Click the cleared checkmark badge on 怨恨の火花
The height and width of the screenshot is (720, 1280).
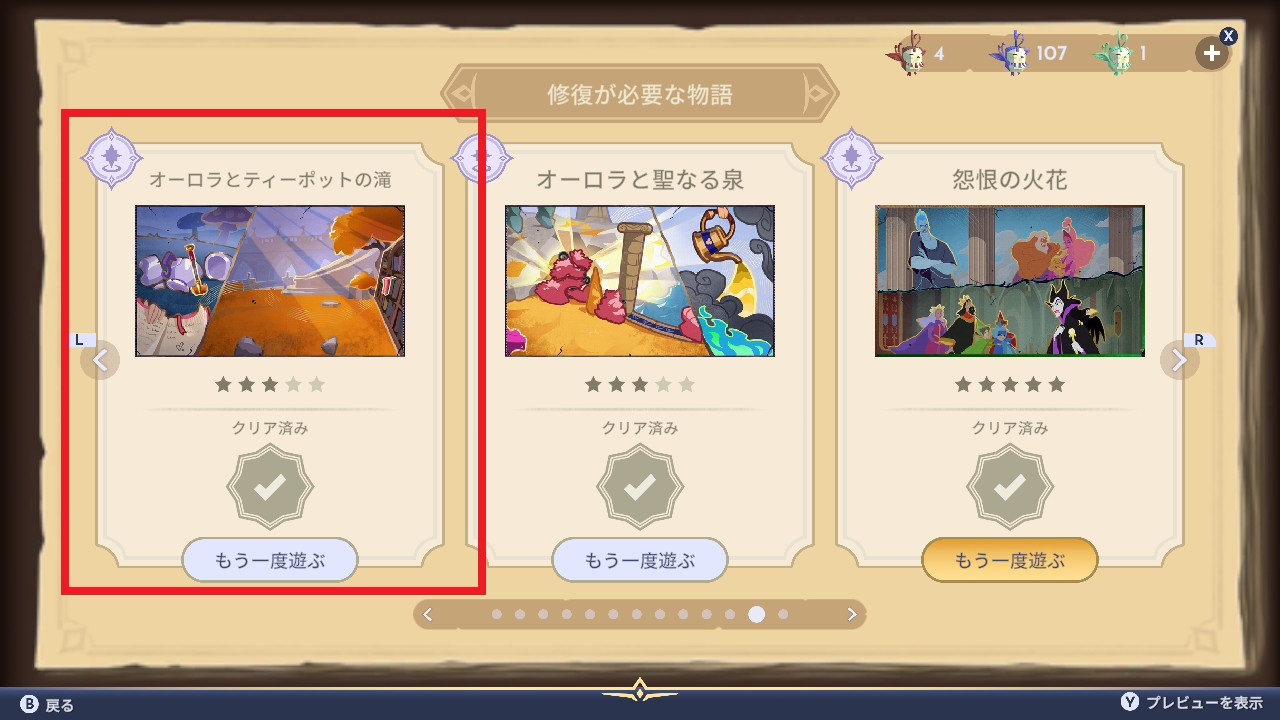click(x=1010, y=487)
